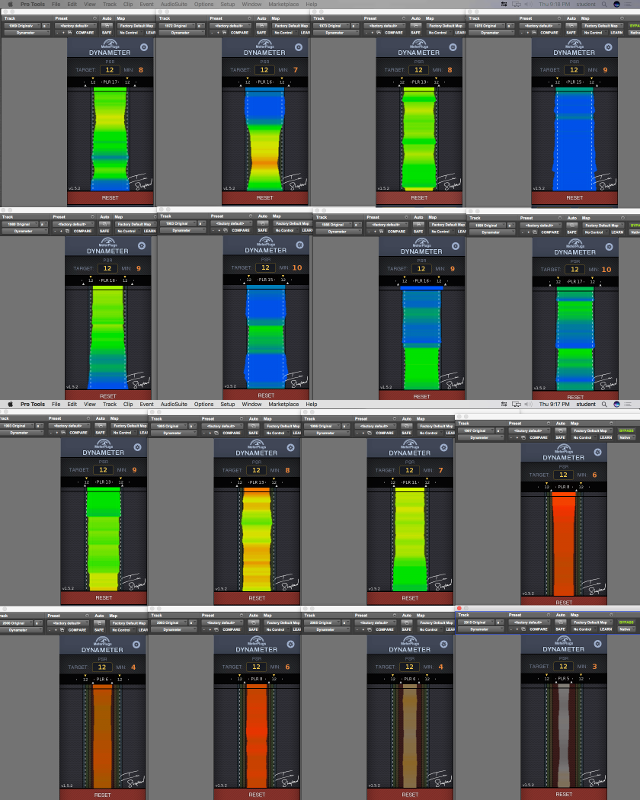This screenshot has height=800, width=640.
Task: Click TARGET value 12 field in the MIN 3 window
Action: click(x=563, y=666)
